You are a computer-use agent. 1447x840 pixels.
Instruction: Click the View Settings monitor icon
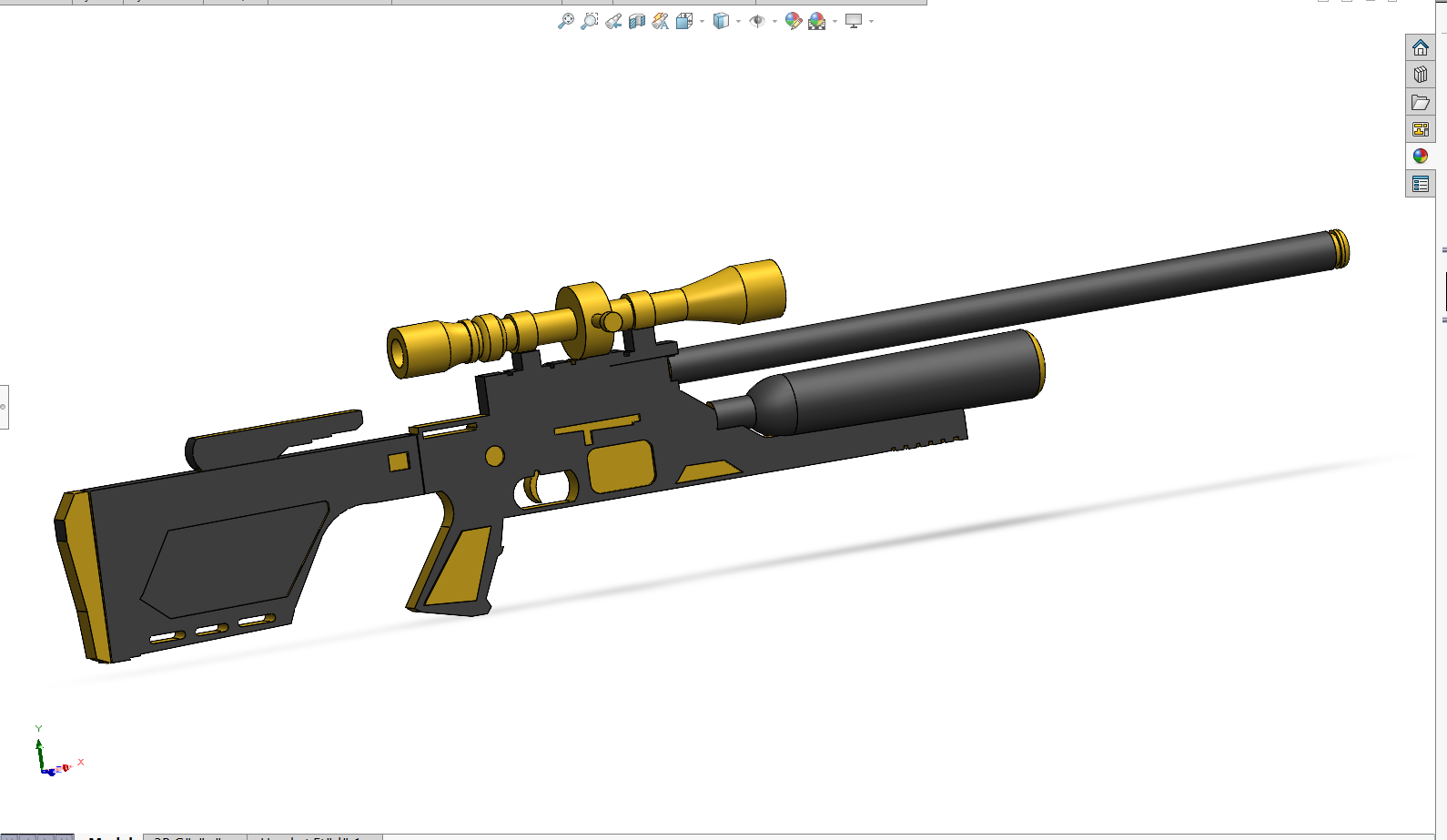pyautogui.click(x=854, y=21)
